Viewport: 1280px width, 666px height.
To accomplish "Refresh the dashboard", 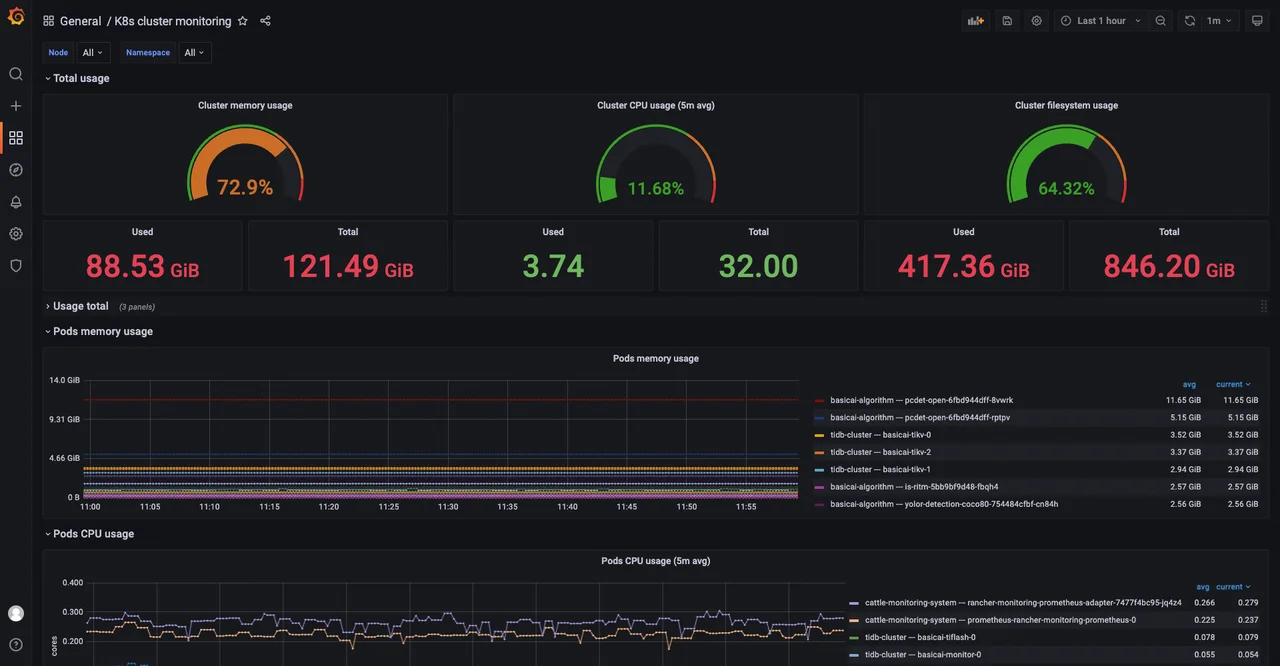I will [1189, 20].
